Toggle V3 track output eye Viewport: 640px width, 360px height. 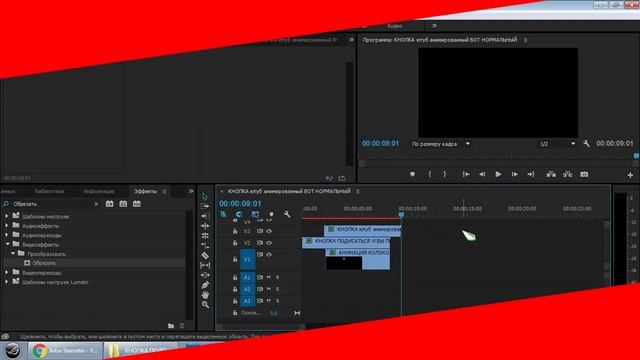pos(269,231)
